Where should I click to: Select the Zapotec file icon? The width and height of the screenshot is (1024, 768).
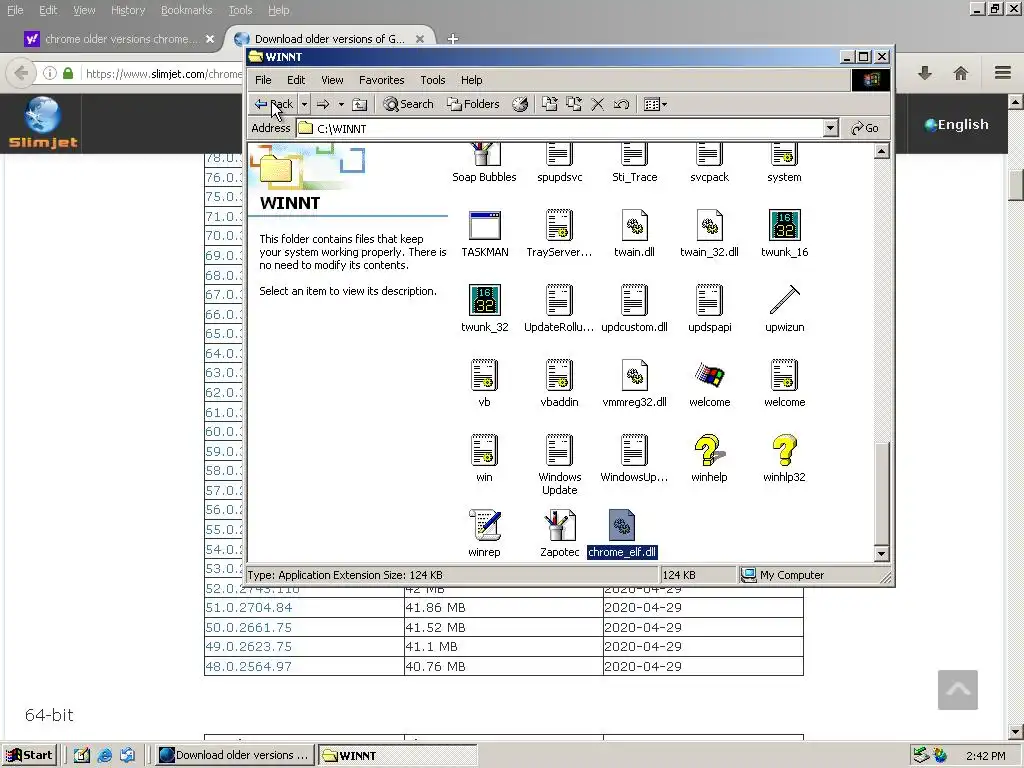tap(560, 534)
